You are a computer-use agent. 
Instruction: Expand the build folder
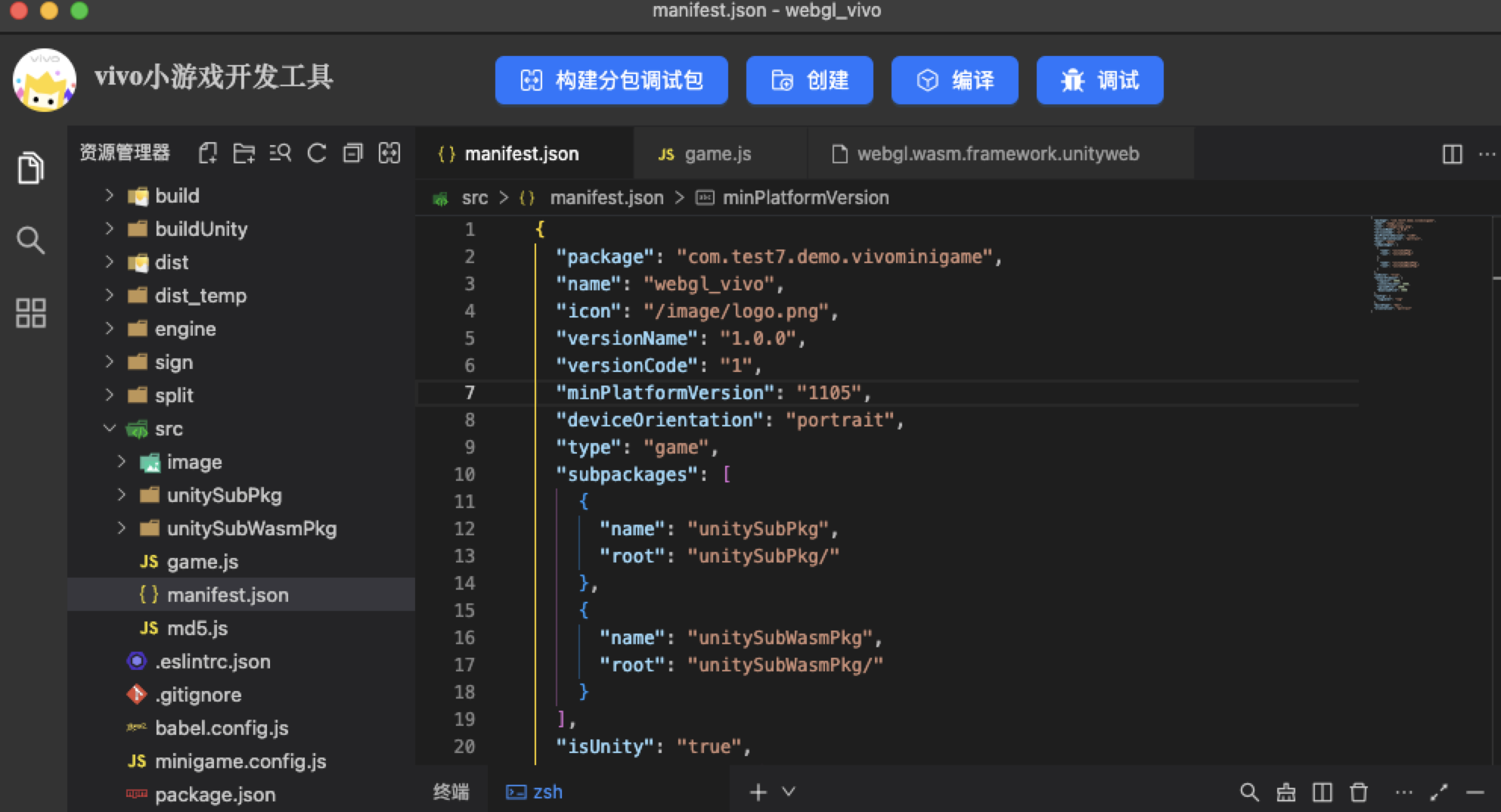coord(241,196)
